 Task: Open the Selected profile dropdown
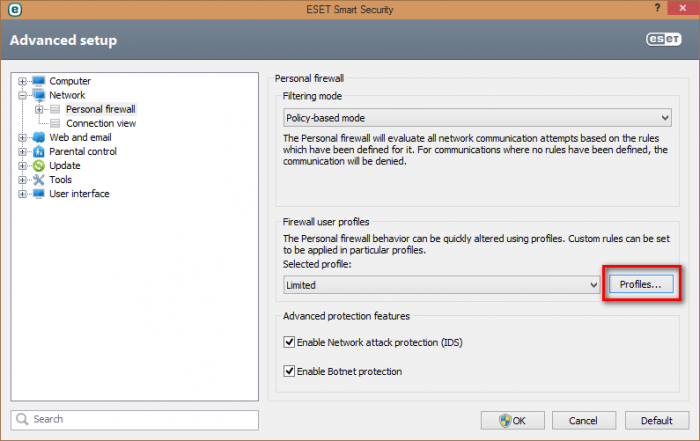click(441, 285)
